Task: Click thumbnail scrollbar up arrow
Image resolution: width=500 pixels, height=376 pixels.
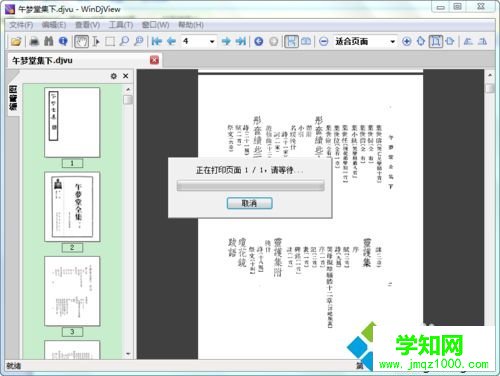Action: 128,89
